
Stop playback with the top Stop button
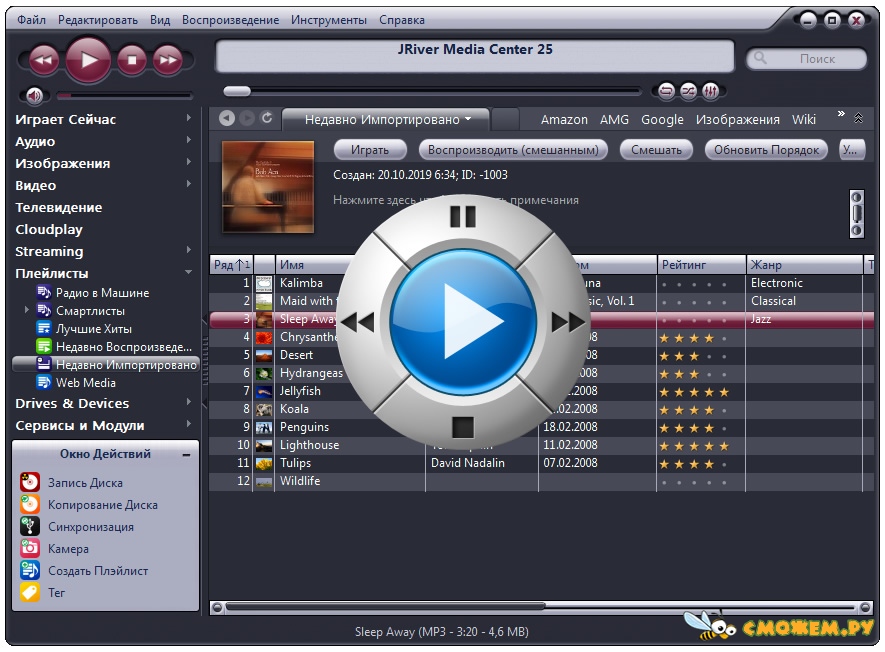pos(132,60)
